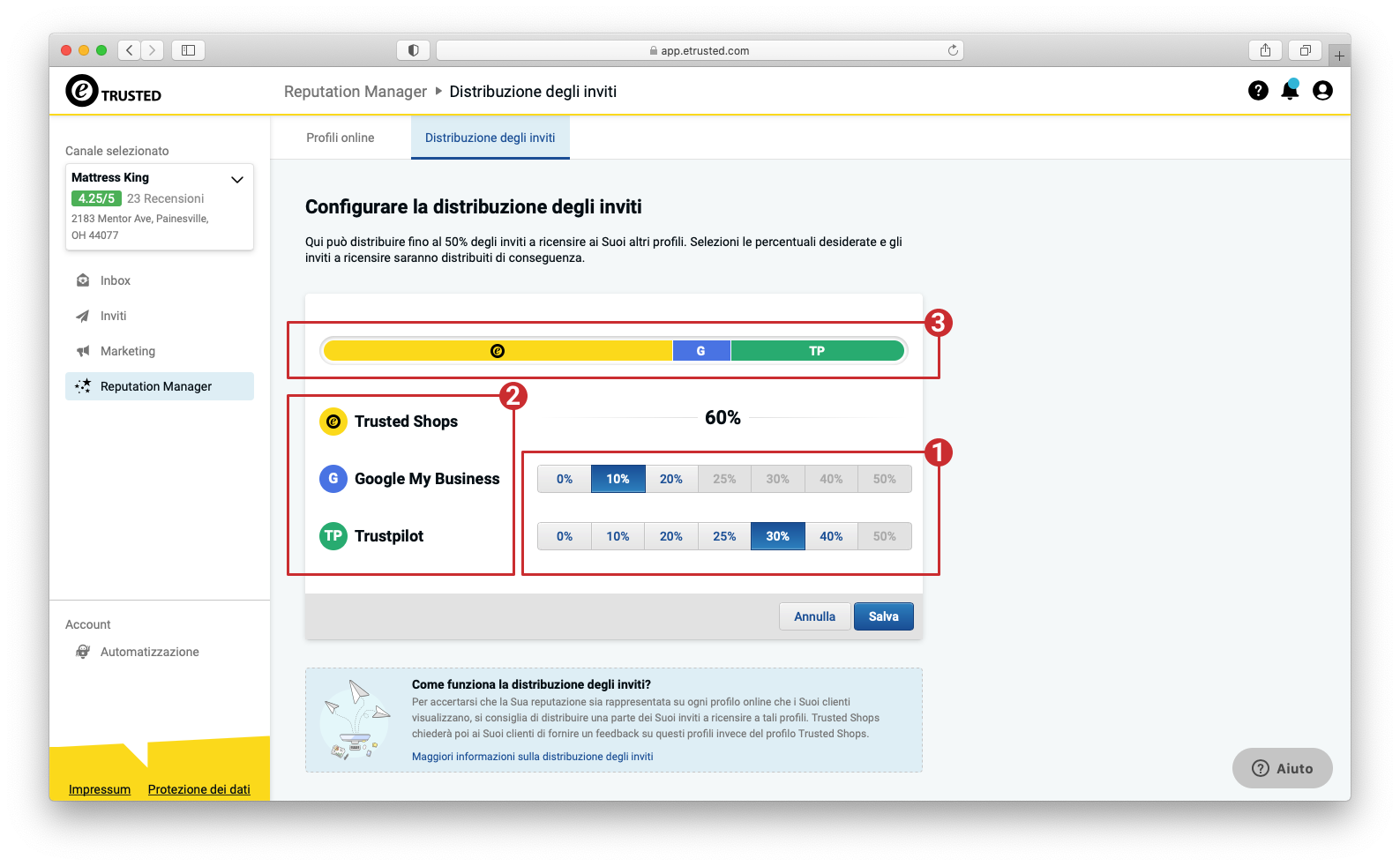Image resolution: width=1400 pixels, height=866 pixels.
Task: Click the Aiuto help button
Action: tap(1282, 768)
